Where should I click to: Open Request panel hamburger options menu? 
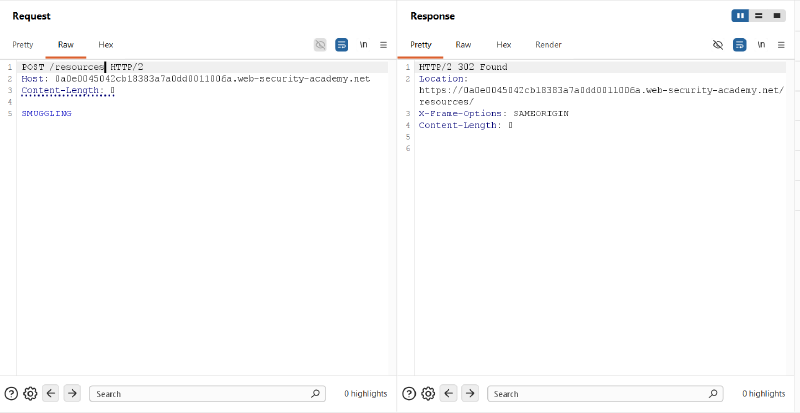(384, 45)
